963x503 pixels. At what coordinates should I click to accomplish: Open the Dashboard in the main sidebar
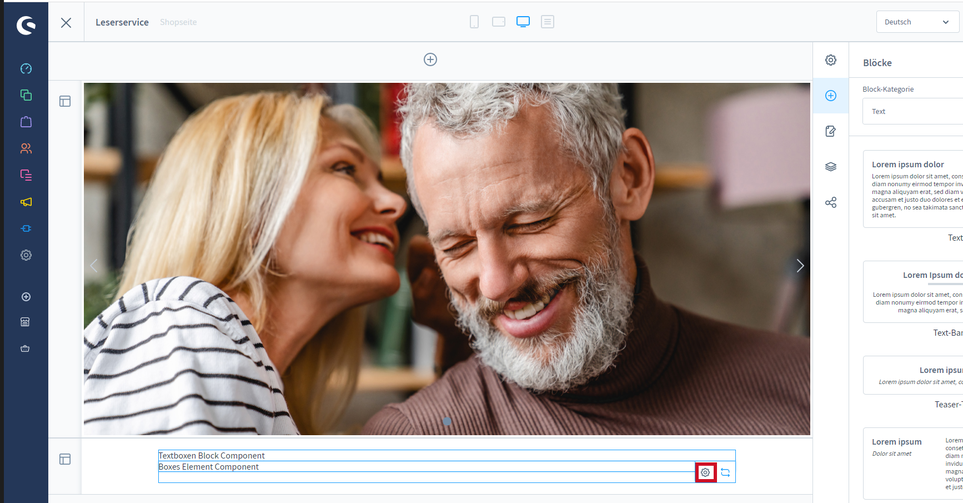pos(26,68)
